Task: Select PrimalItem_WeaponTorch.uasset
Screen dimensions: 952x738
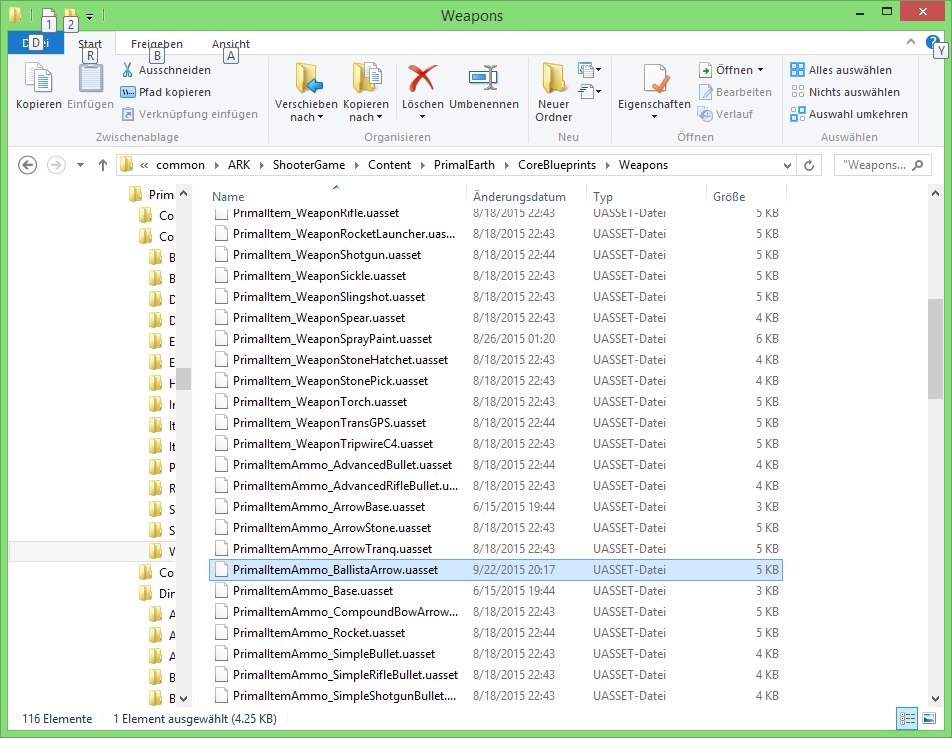Action: click(495, 402)
